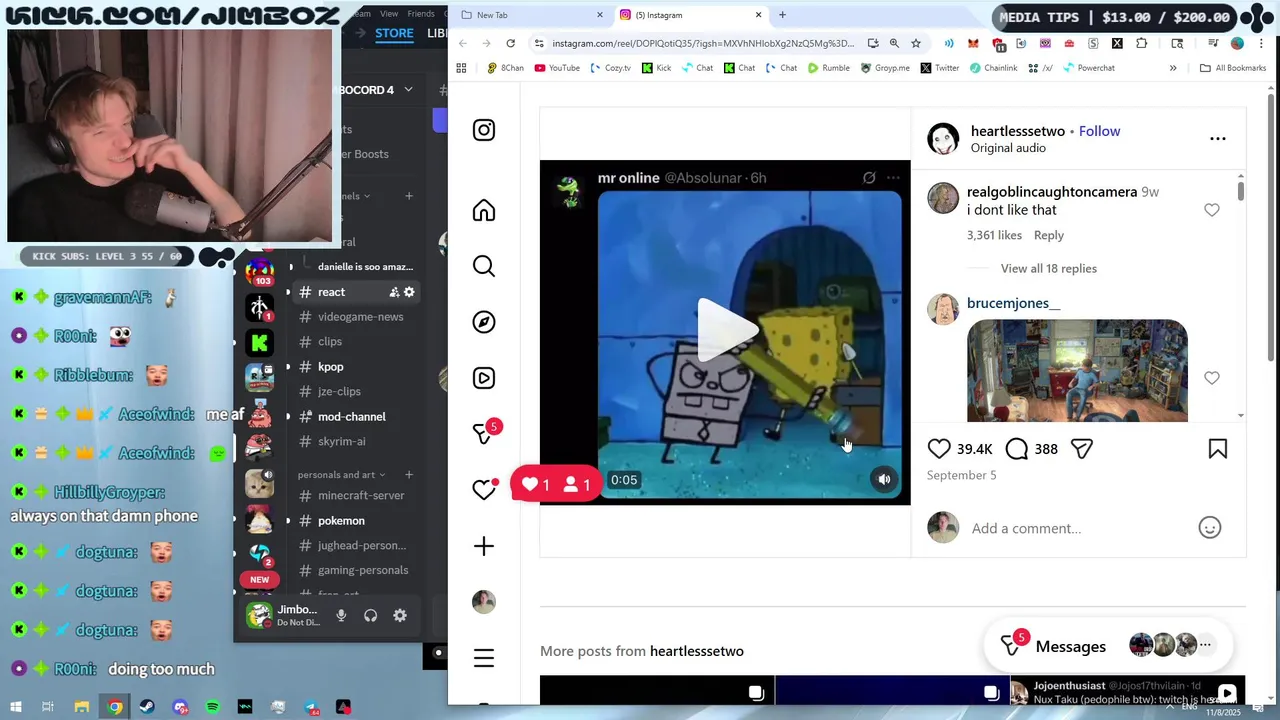This screenshot has width=1280, height=720.
Task: Open heartlesssetwo profile from post header
Action: click(x=1017, y=131)
